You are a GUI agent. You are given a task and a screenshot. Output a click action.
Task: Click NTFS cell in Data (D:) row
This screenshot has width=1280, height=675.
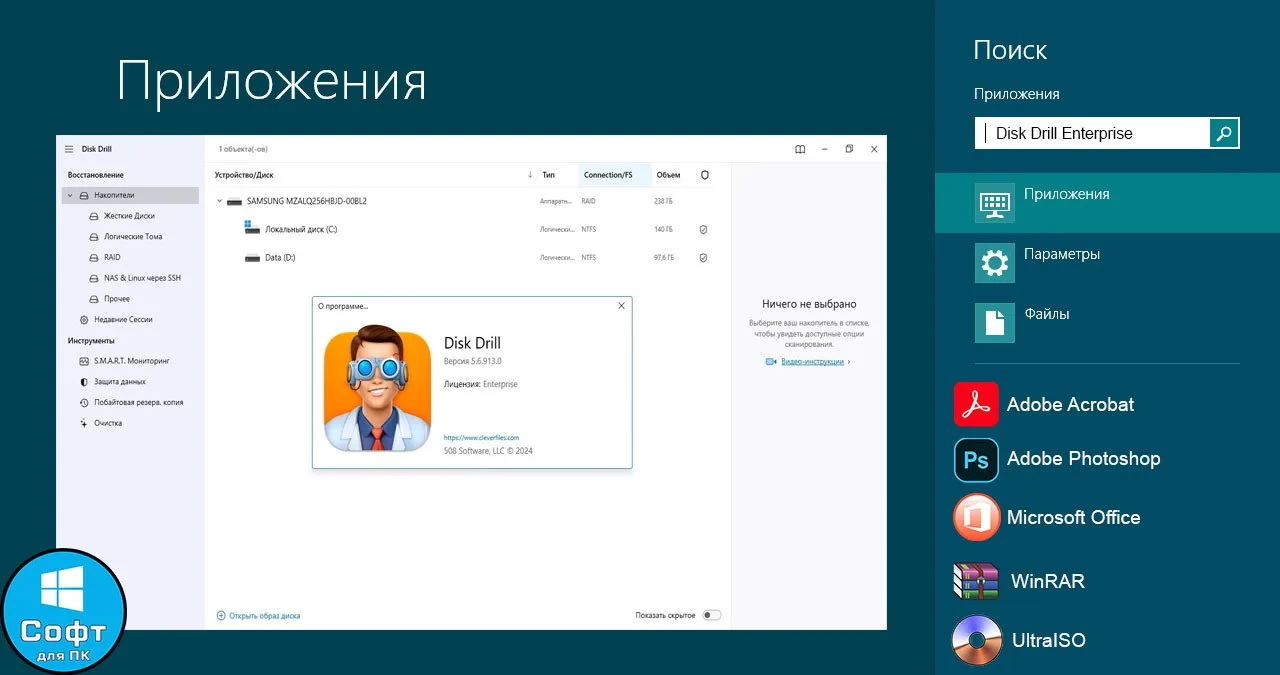coord(589,257)
